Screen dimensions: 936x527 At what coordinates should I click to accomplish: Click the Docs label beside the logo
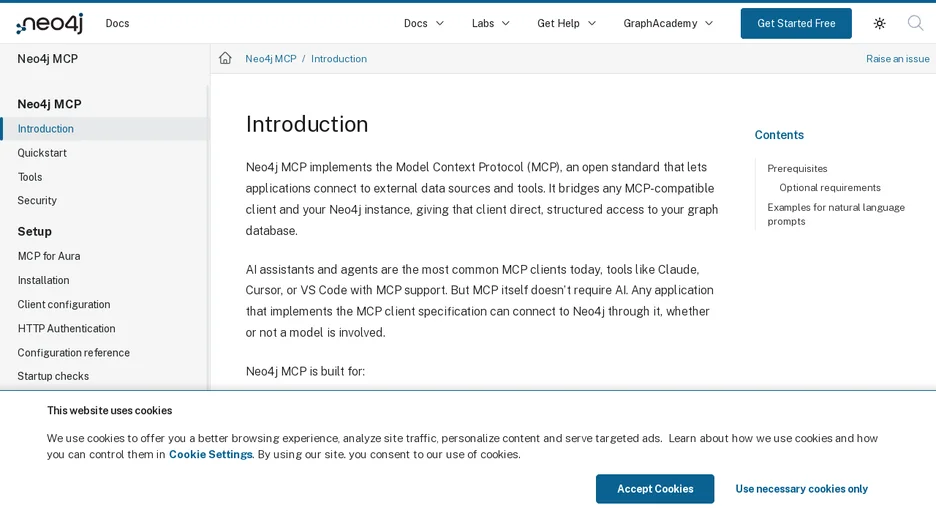[x=117, y=23]
